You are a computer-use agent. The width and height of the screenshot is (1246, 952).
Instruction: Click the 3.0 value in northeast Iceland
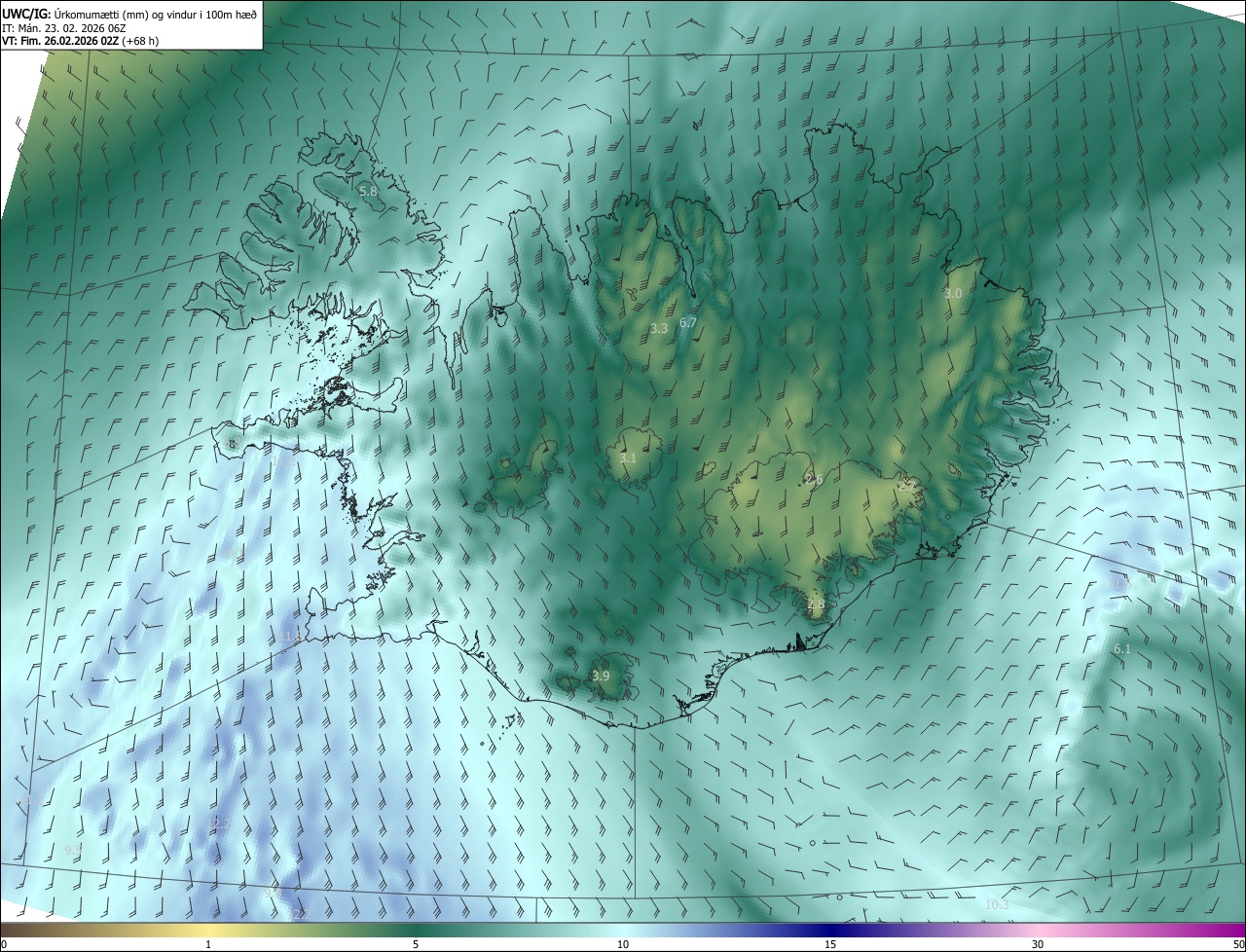coord(953,293)
